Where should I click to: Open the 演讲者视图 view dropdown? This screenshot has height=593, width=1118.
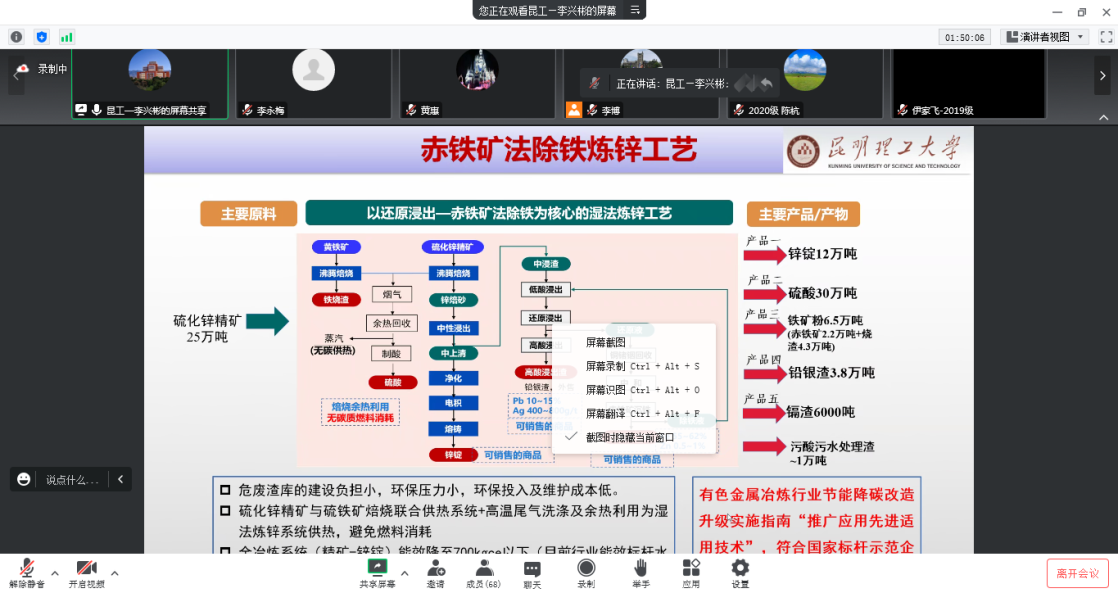tap(1044, 37)
